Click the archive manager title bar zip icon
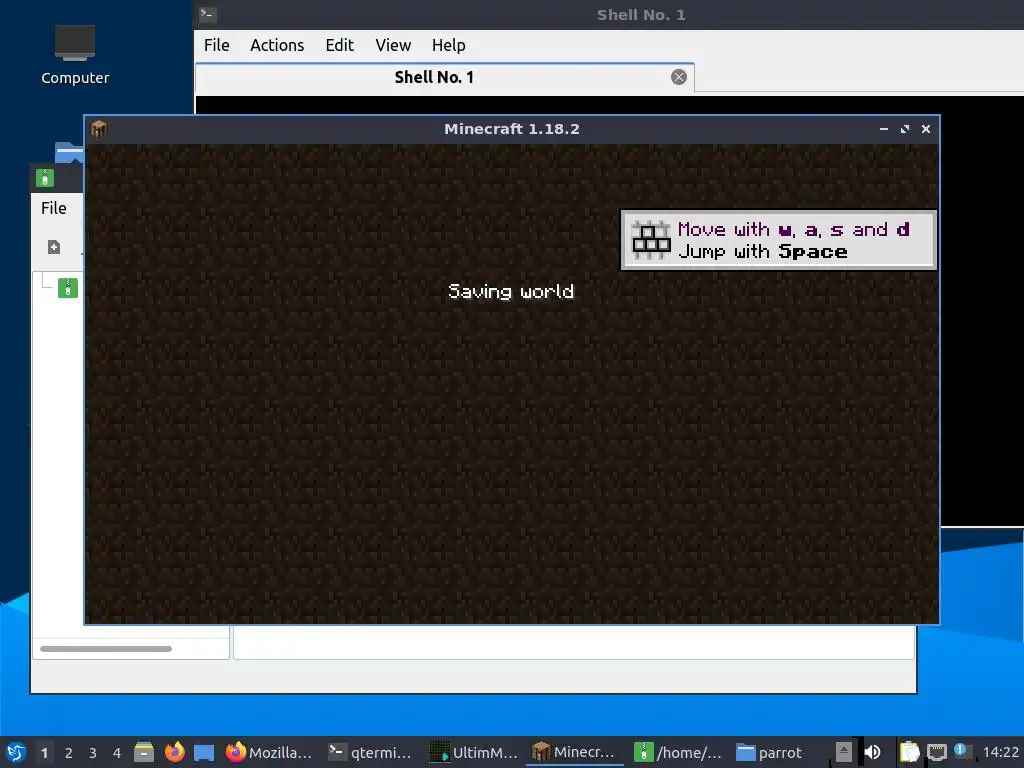Image resolution: width=1024 pixels, height=768 pixels. [44, 178]
